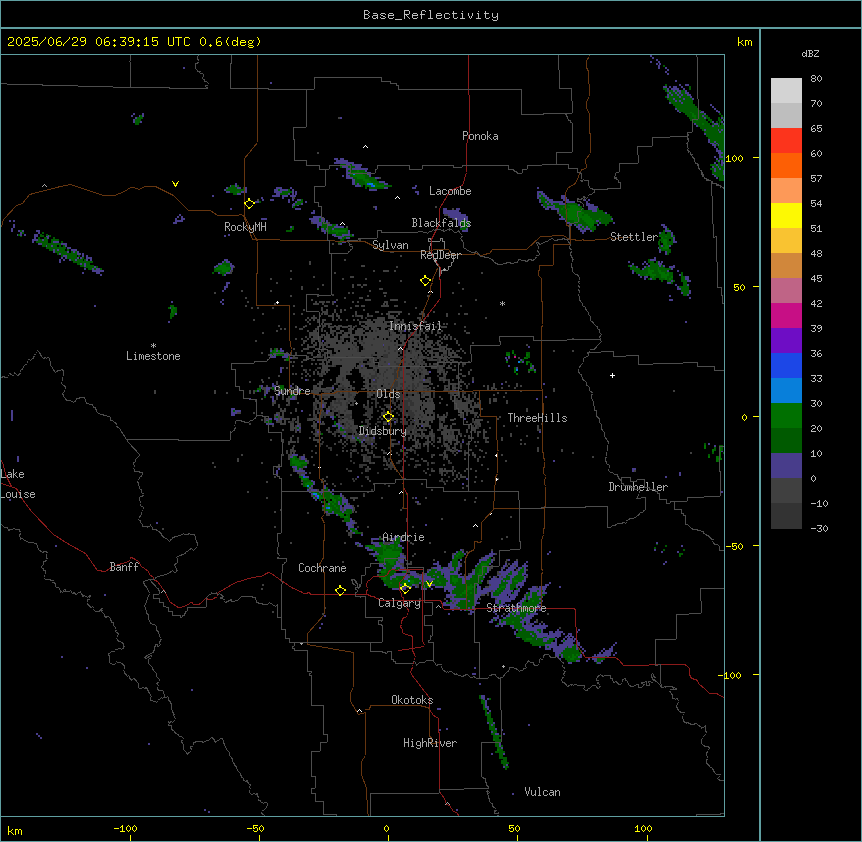The image size is (862, 842).
Task: Click the Innisfail town label
Action: pos(416,326)
